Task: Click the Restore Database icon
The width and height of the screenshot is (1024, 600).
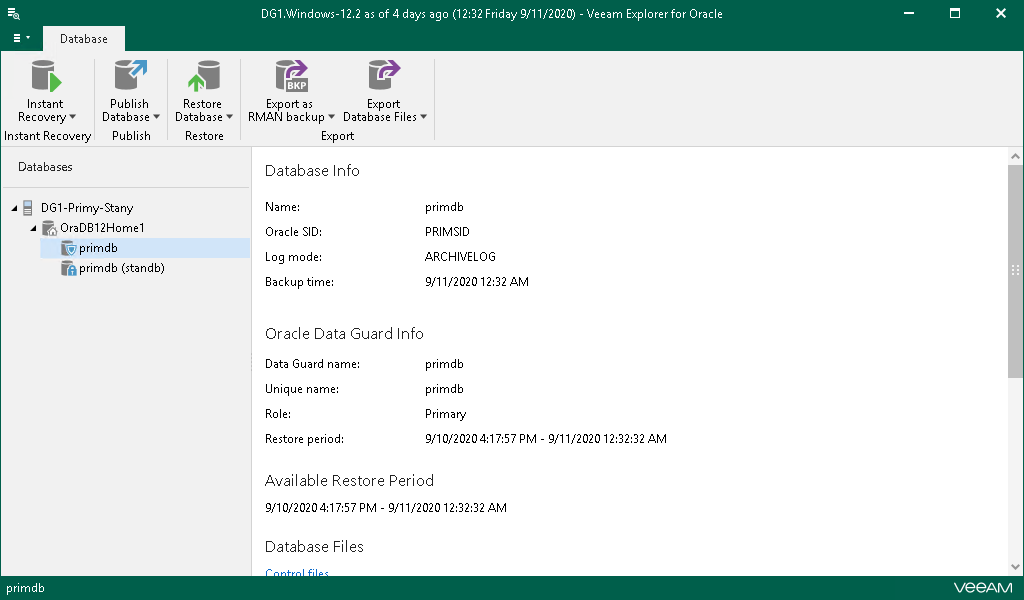Action: click(x=203, y=77)
